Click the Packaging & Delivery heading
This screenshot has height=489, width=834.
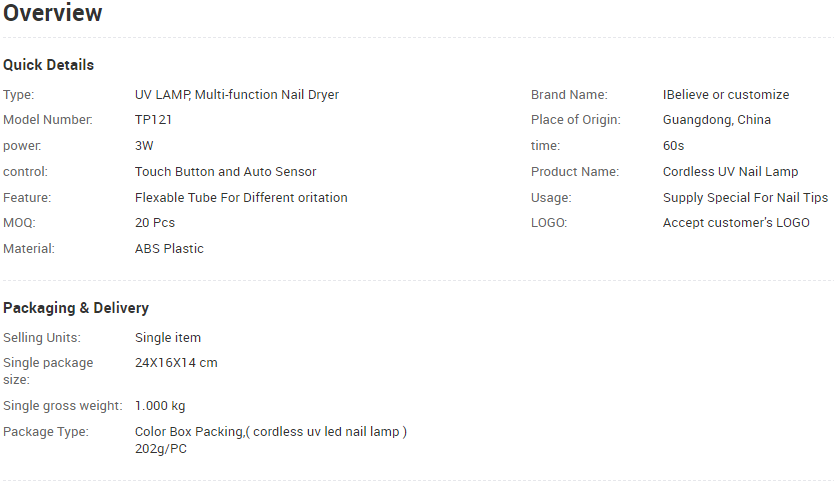[x=76, y=308]
